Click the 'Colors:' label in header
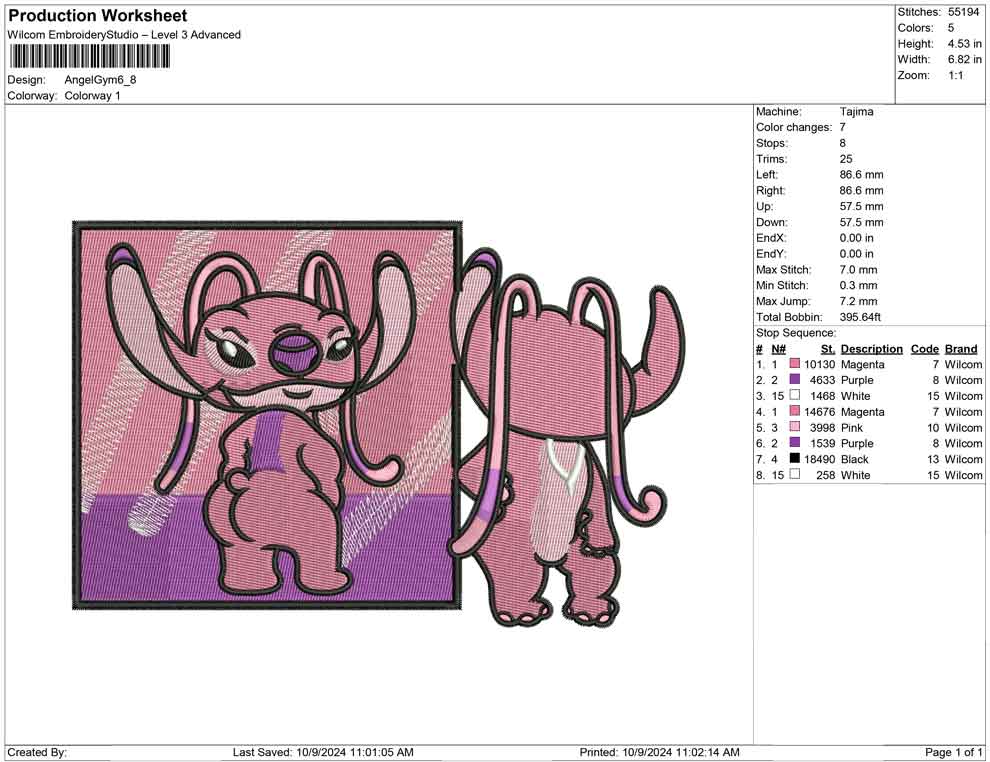Image resolution: width=990 pixels, height=762 pixels. coord(915,28)
